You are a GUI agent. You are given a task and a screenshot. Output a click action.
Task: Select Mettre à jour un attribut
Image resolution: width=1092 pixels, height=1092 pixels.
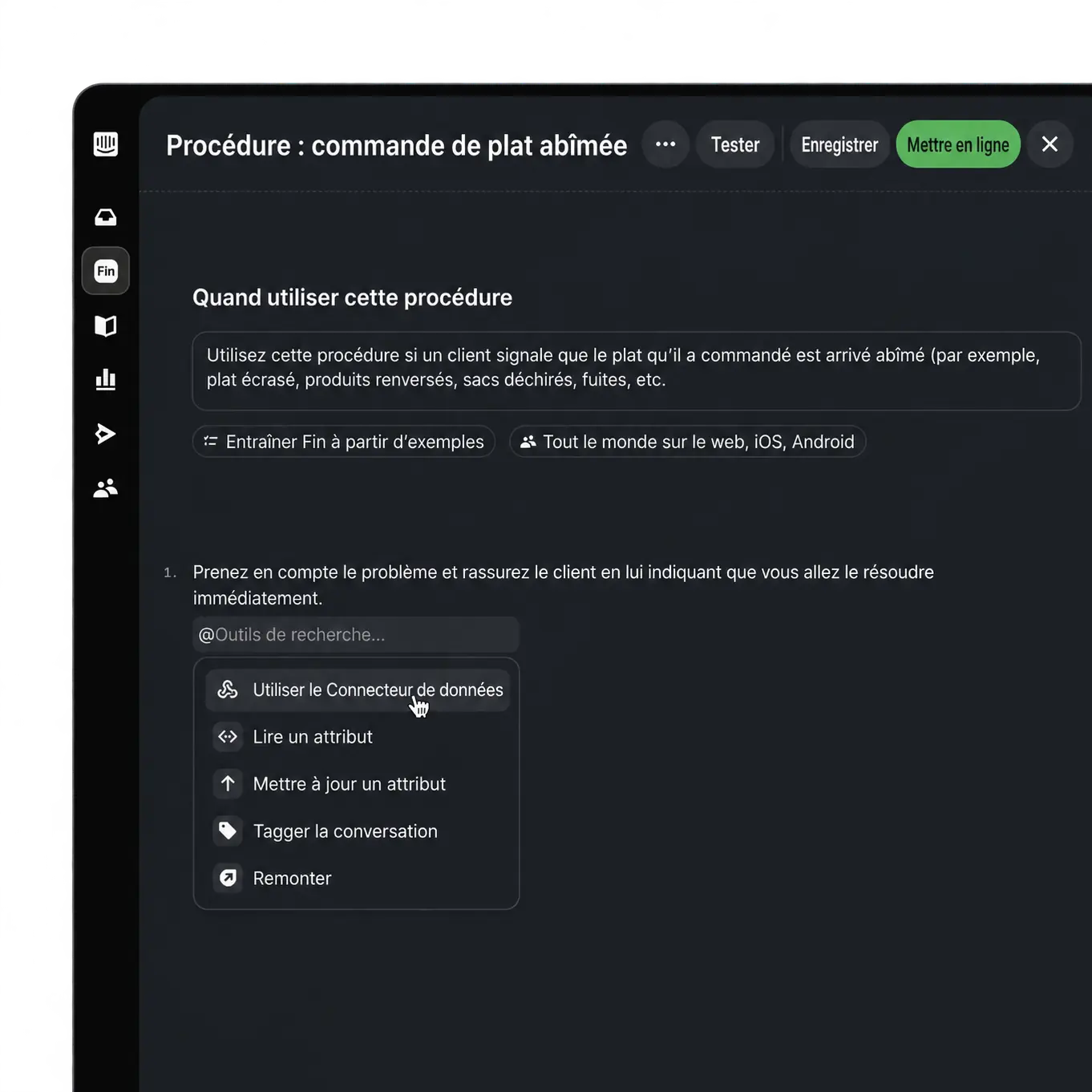coord(358,784)
